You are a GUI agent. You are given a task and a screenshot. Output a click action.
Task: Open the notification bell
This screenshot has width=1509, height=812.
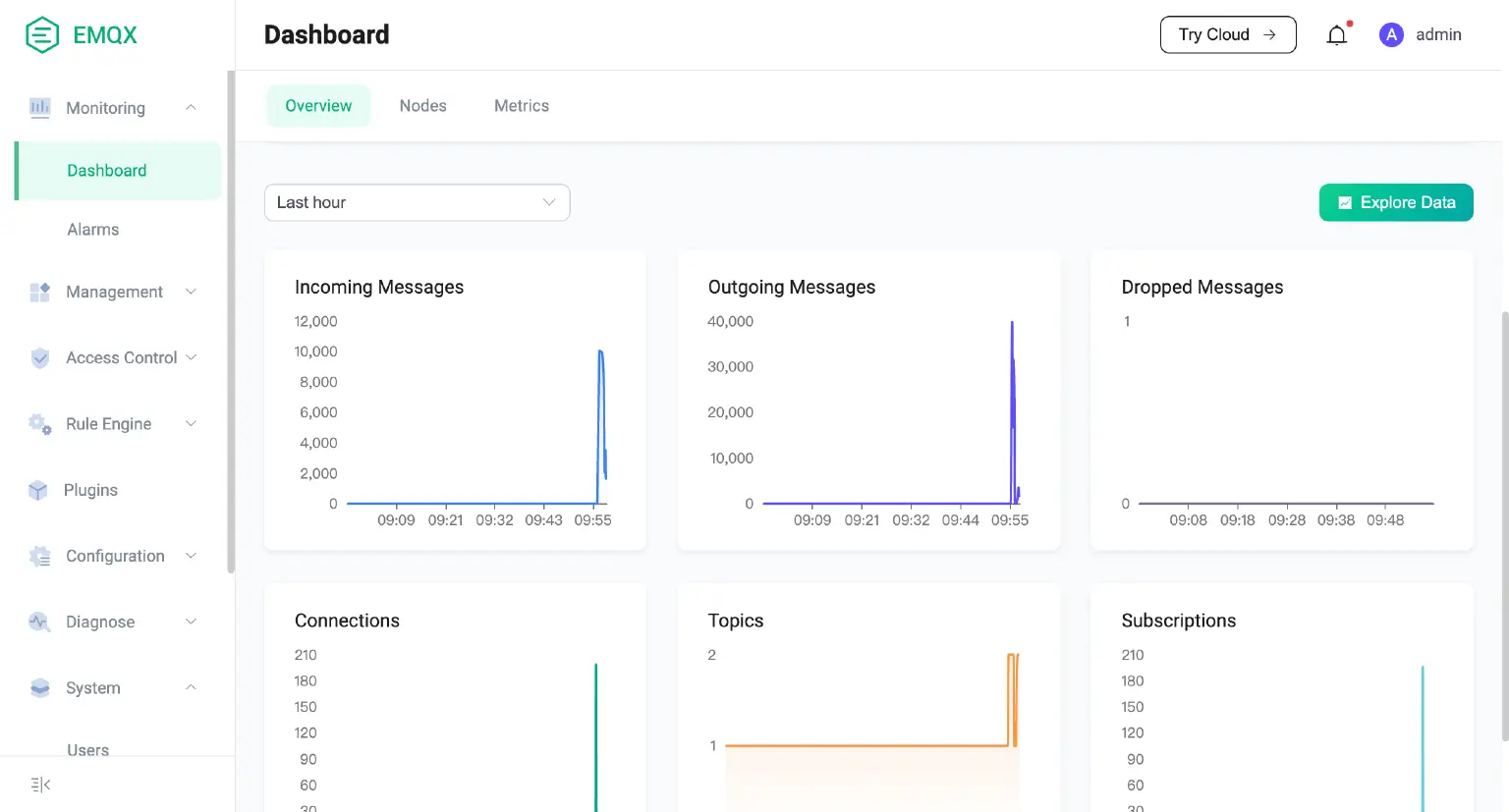[x=1337, y=34]
